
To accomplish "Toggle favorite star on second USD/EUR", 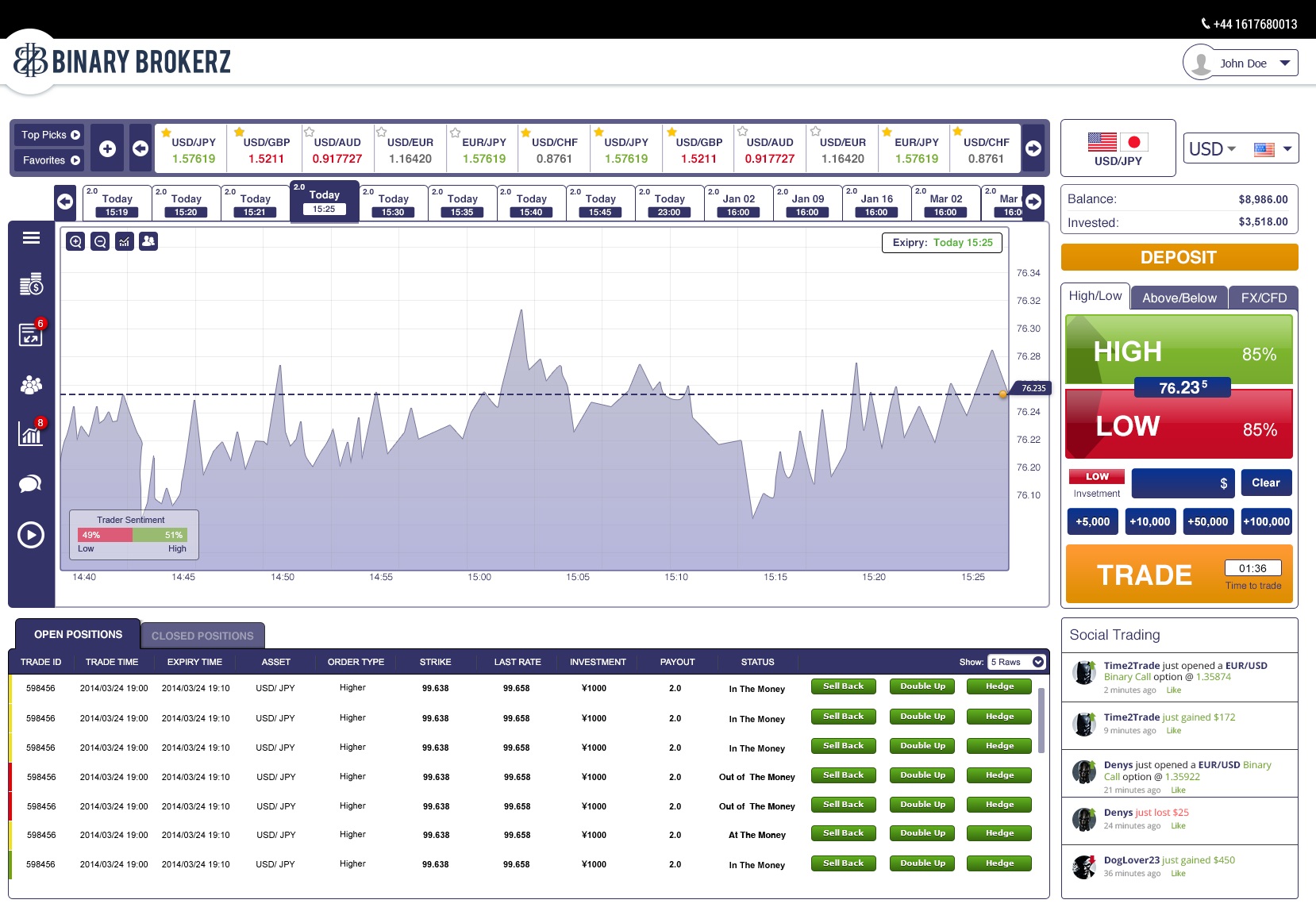I will [x=814, y=132].
